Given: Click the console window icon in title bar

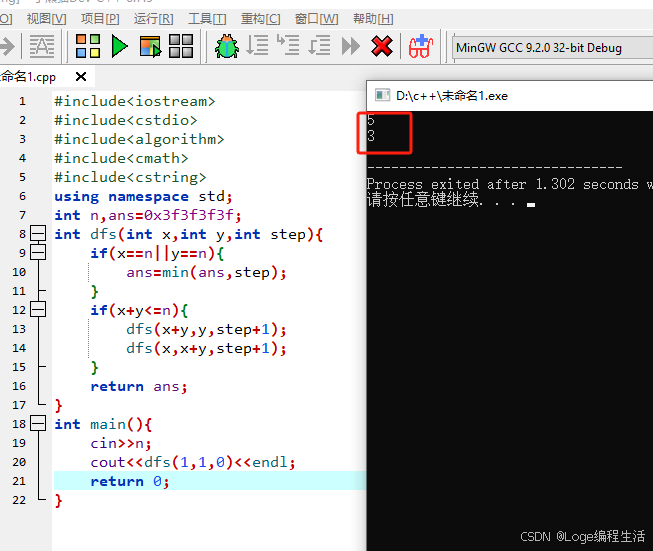Looking at the screenshot, I should [x=382, y=95].
